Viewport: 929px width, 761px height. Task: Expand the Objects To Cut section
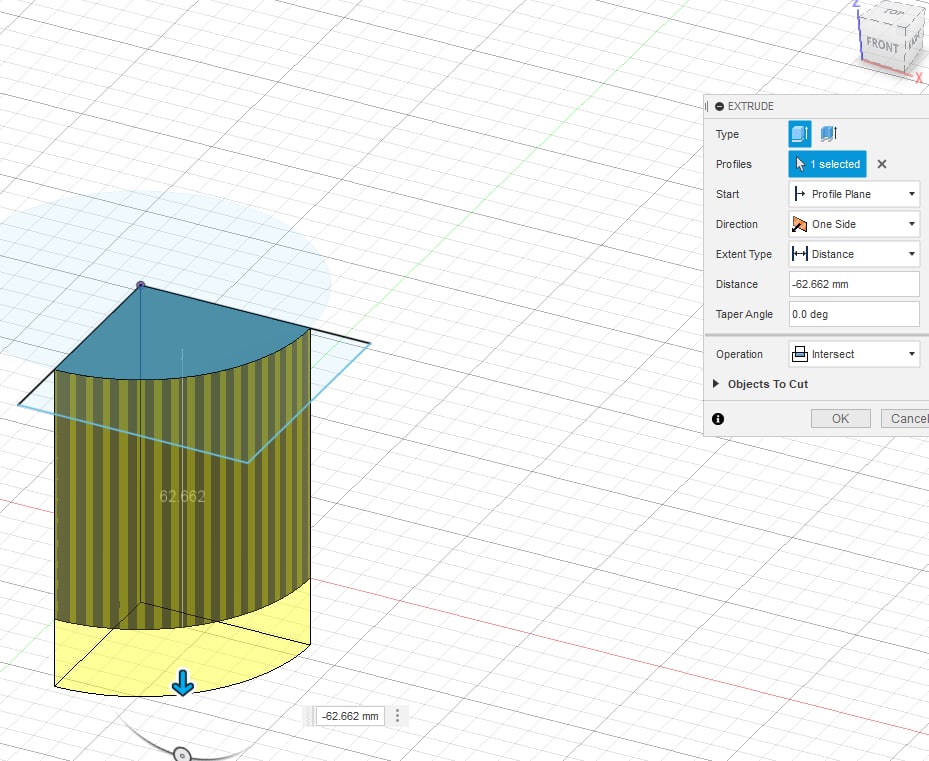[760, 384]
